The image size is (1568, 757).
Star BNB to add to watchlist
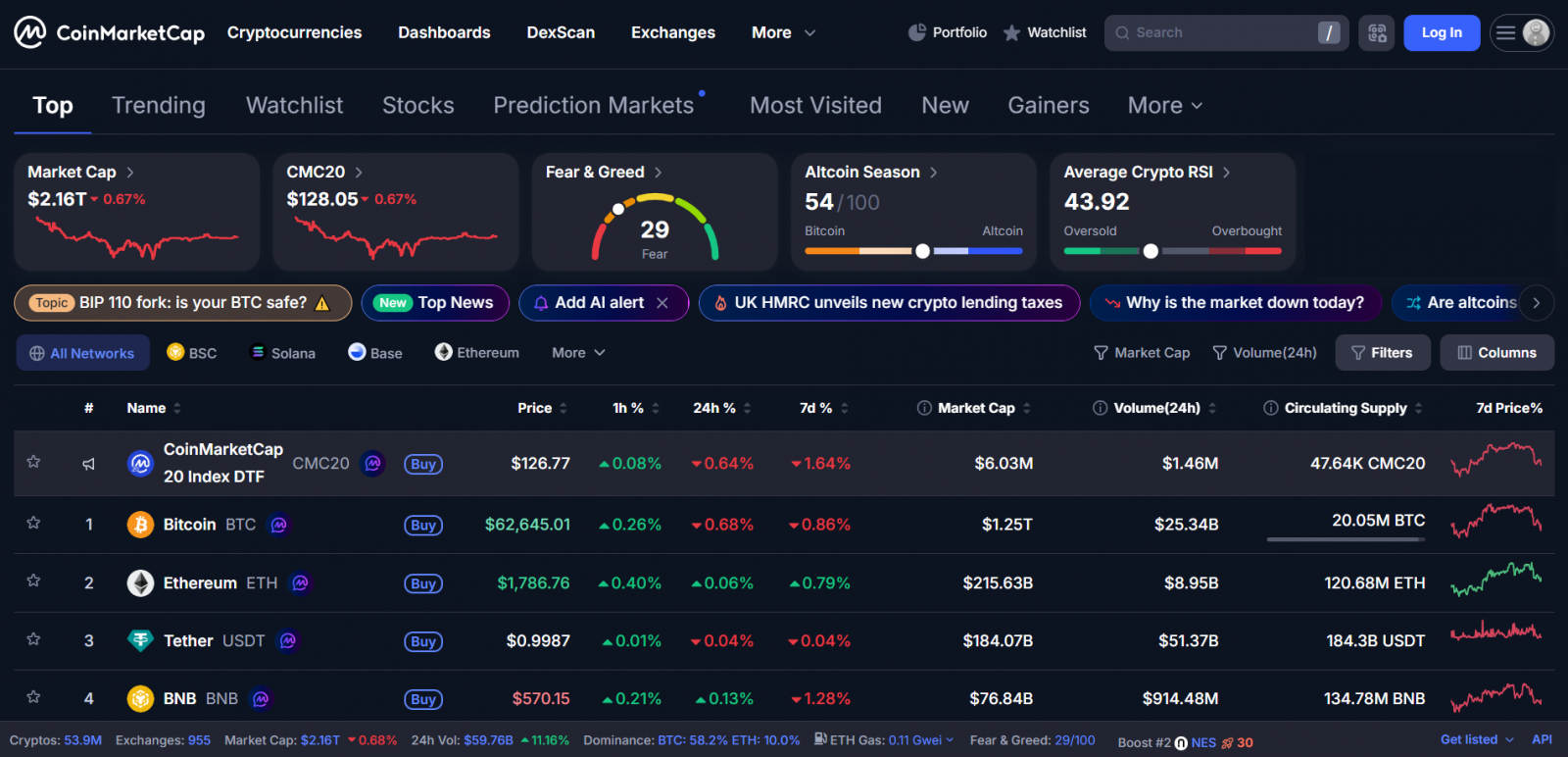tap(33, 697)
